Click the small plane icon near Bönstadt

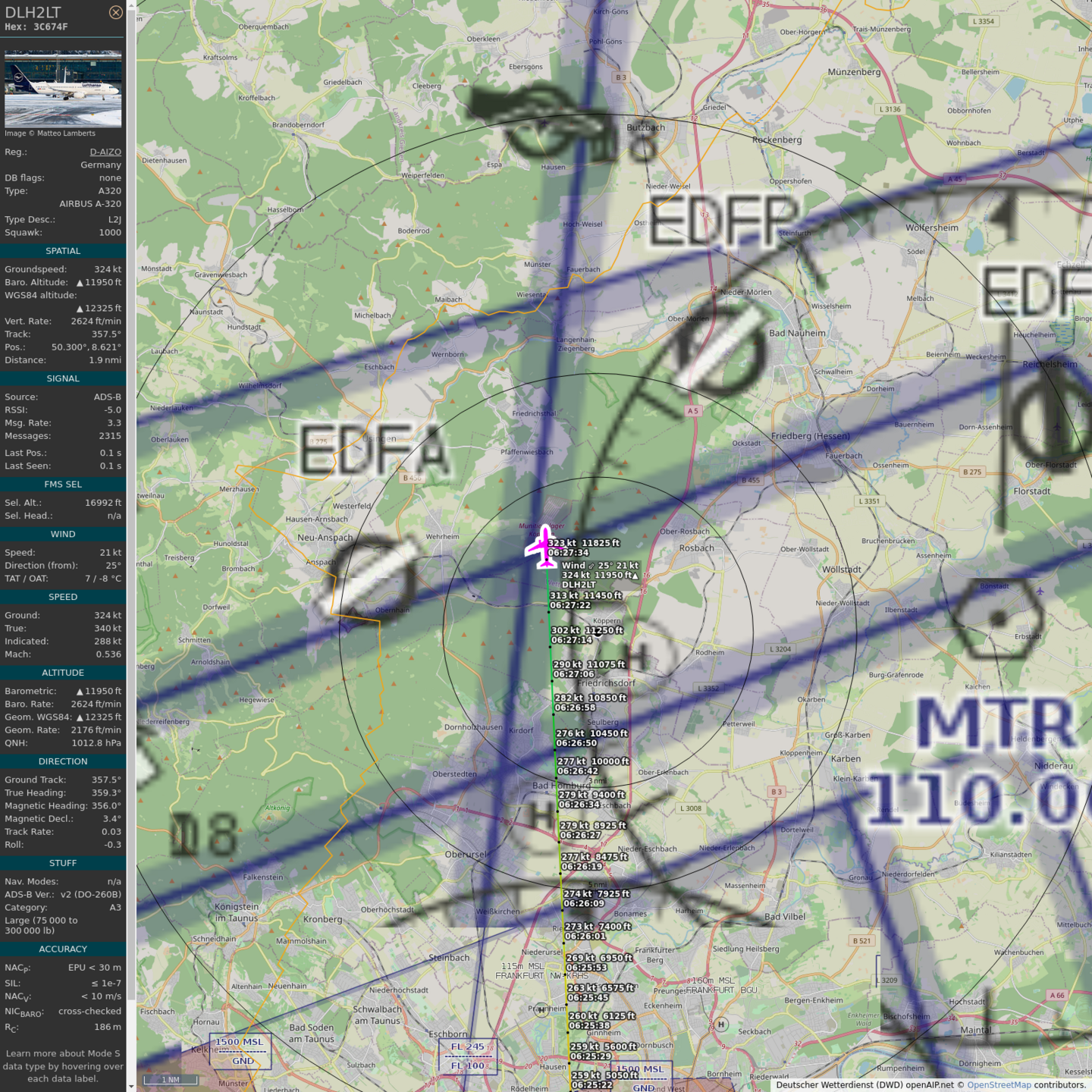point(1040,591)
